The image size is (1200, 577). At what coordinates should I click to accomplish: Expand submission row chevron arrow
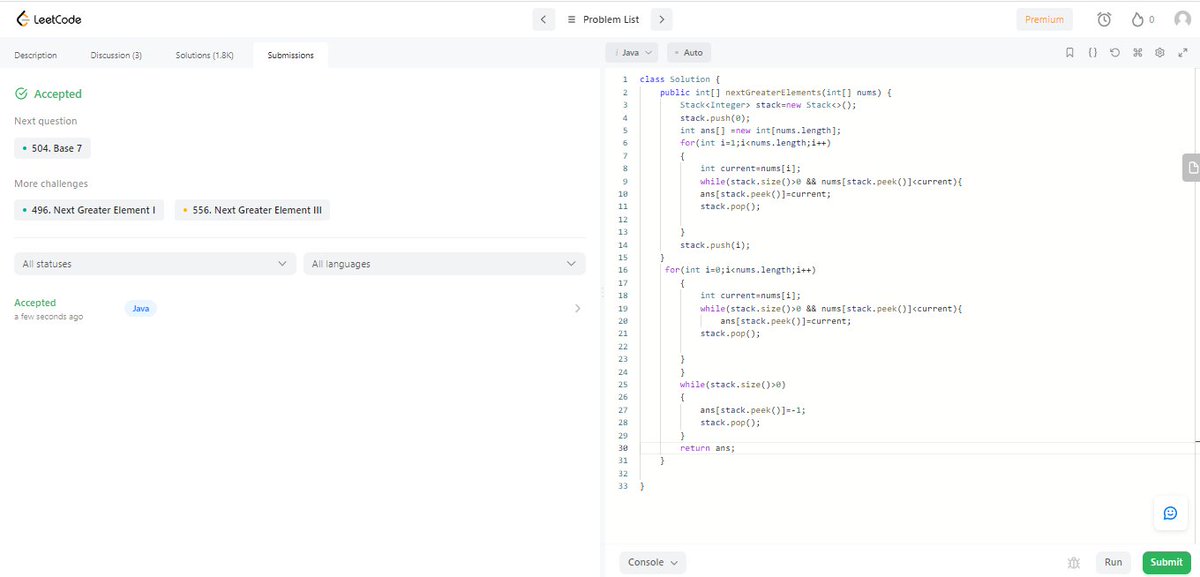point(577,309)
